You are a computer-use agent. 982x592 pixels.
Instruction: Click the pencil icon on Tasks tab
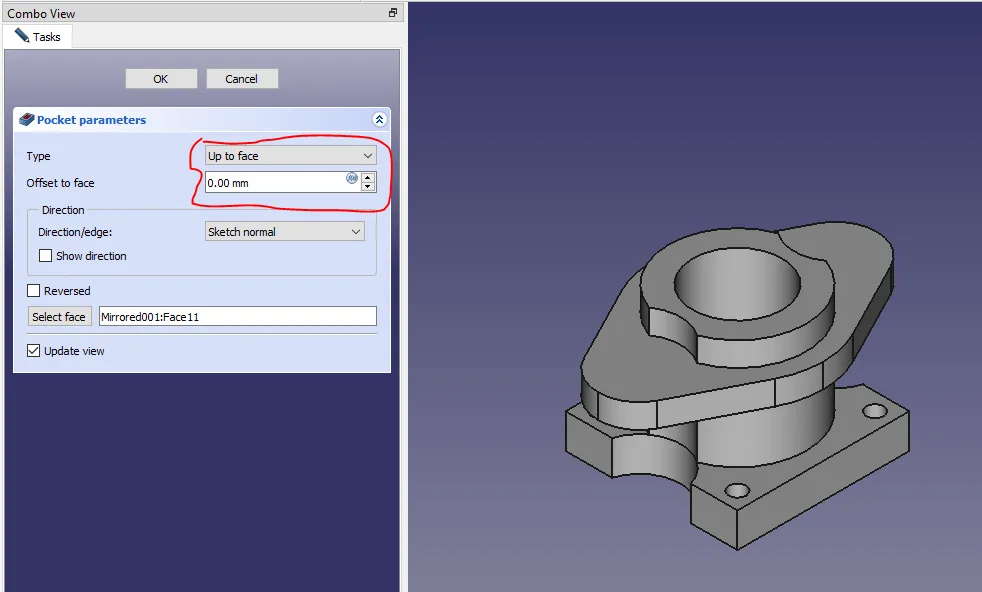(22, 36)
